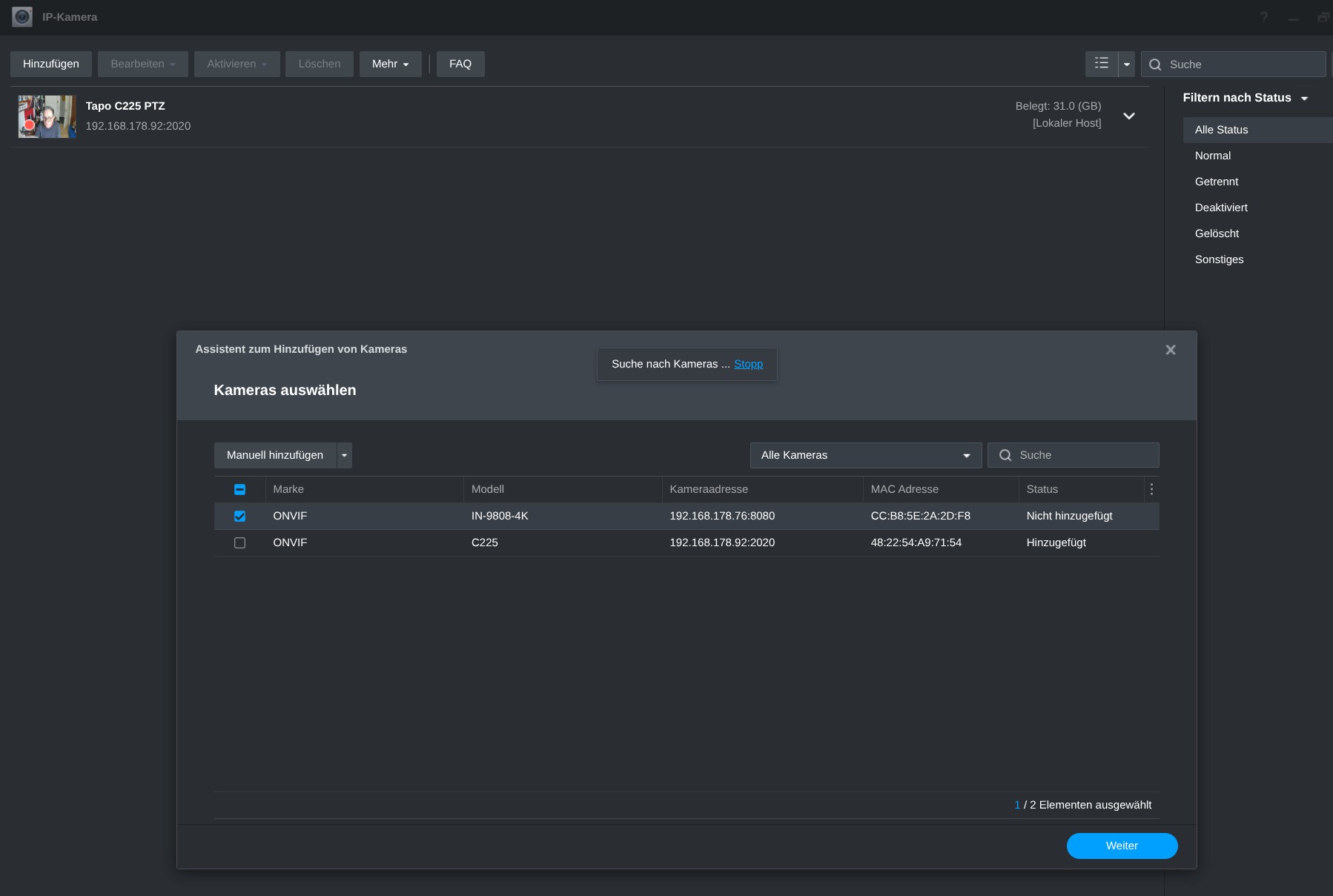
Task: Expand the Tapo C225 PTZ camera details
Action: click(x=1129, y=116)
